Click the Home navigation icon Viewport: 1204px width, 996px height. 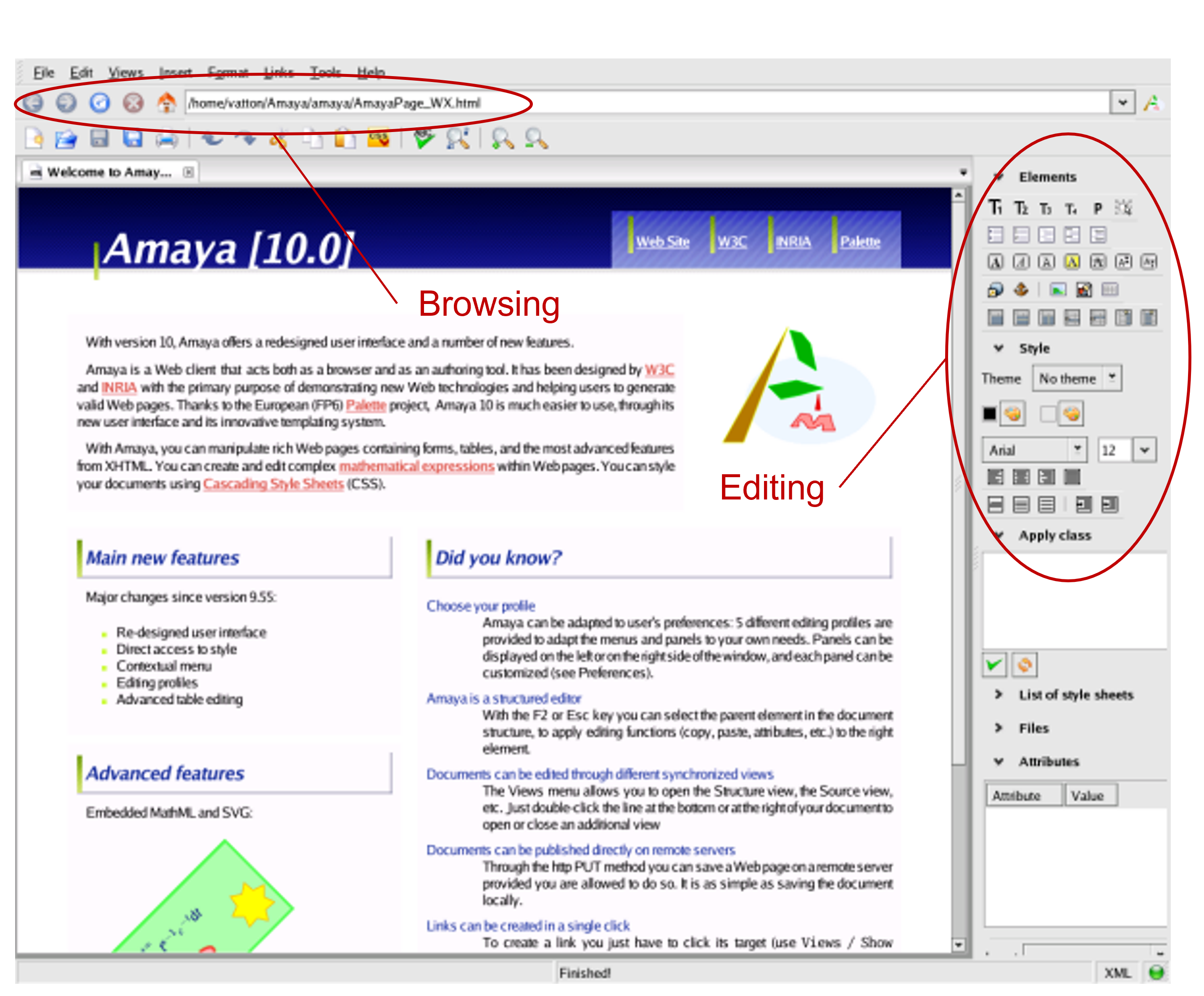click(x=167, y=103)
